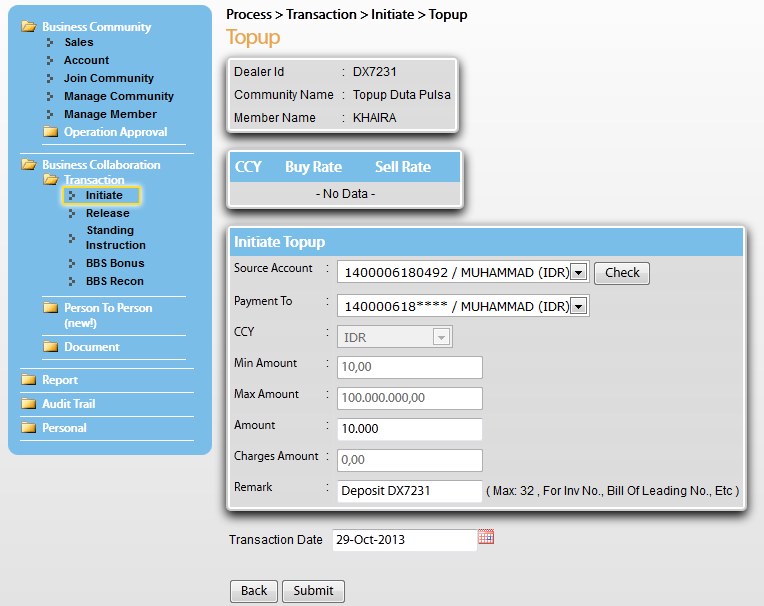Open Manage Member in the sidebar
764x606 pixels.
[110, 114]
